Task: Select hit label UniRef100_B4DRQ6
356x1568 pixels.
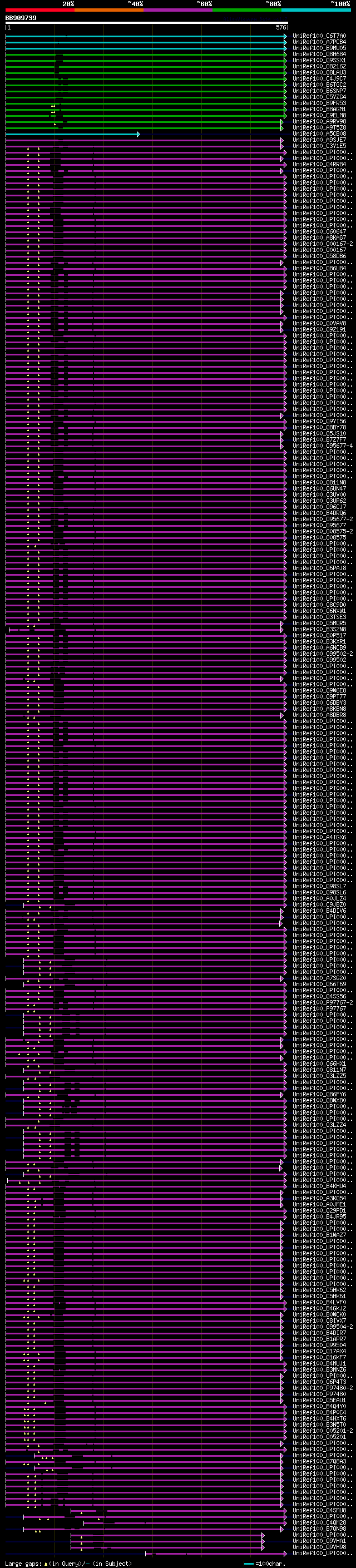Action: (x=319, y=513)
